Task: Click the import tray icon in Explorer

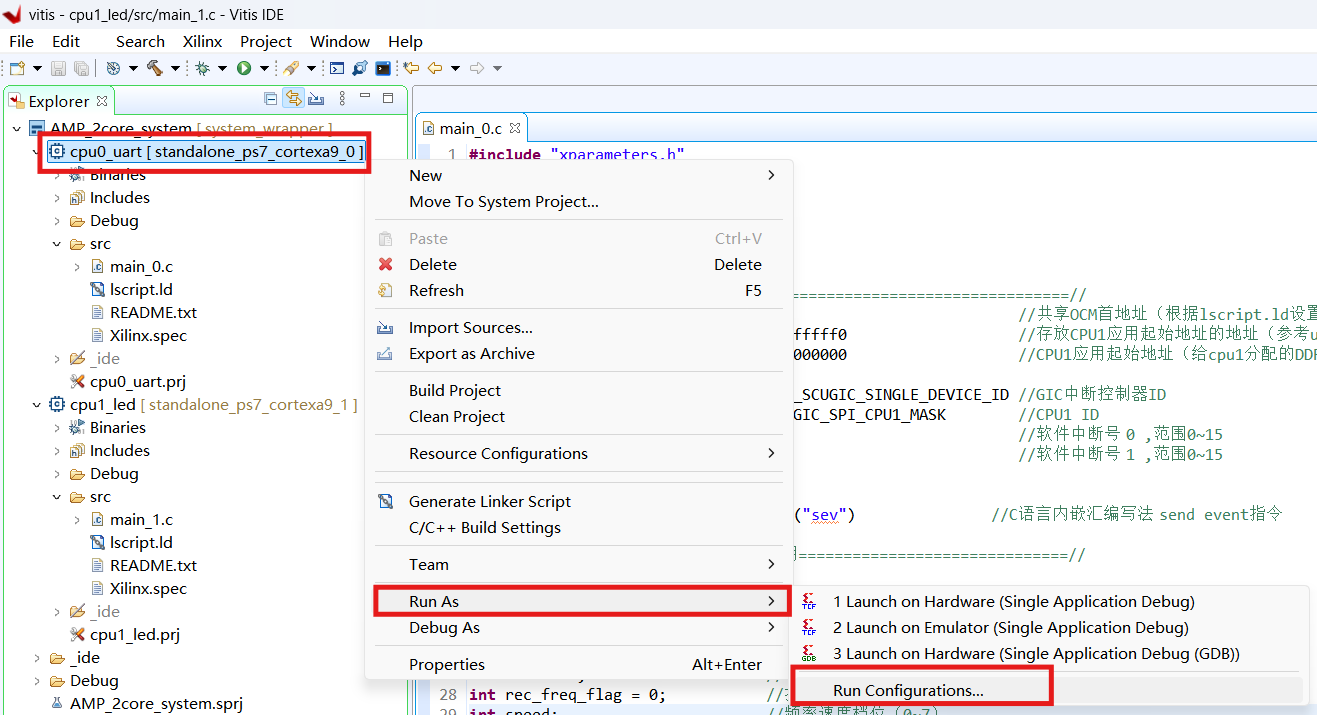Action: pyautogui.click(x=316, y=99)
